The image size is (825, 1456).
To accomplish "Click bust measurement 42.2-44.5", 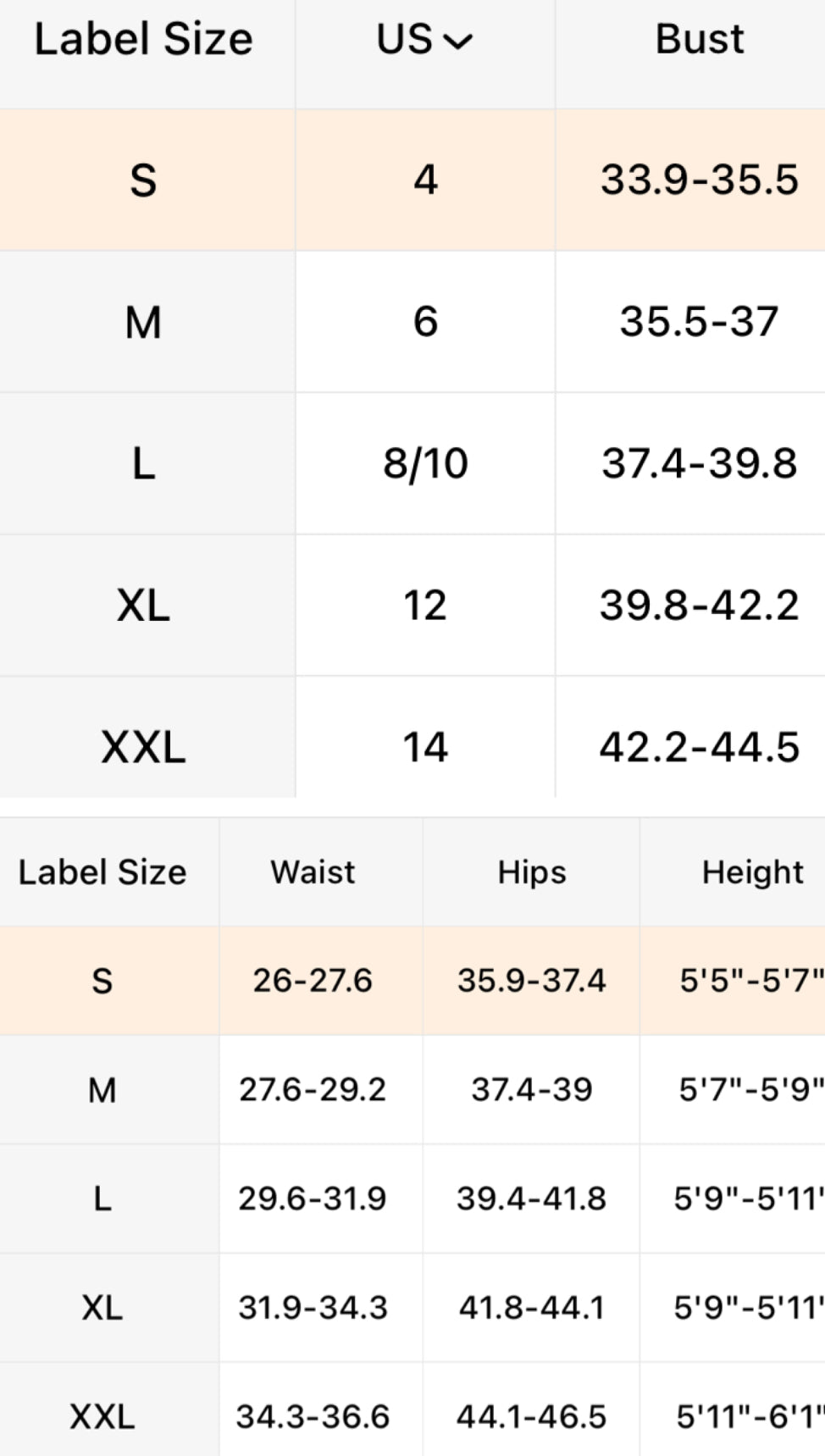I will point(699,747).
